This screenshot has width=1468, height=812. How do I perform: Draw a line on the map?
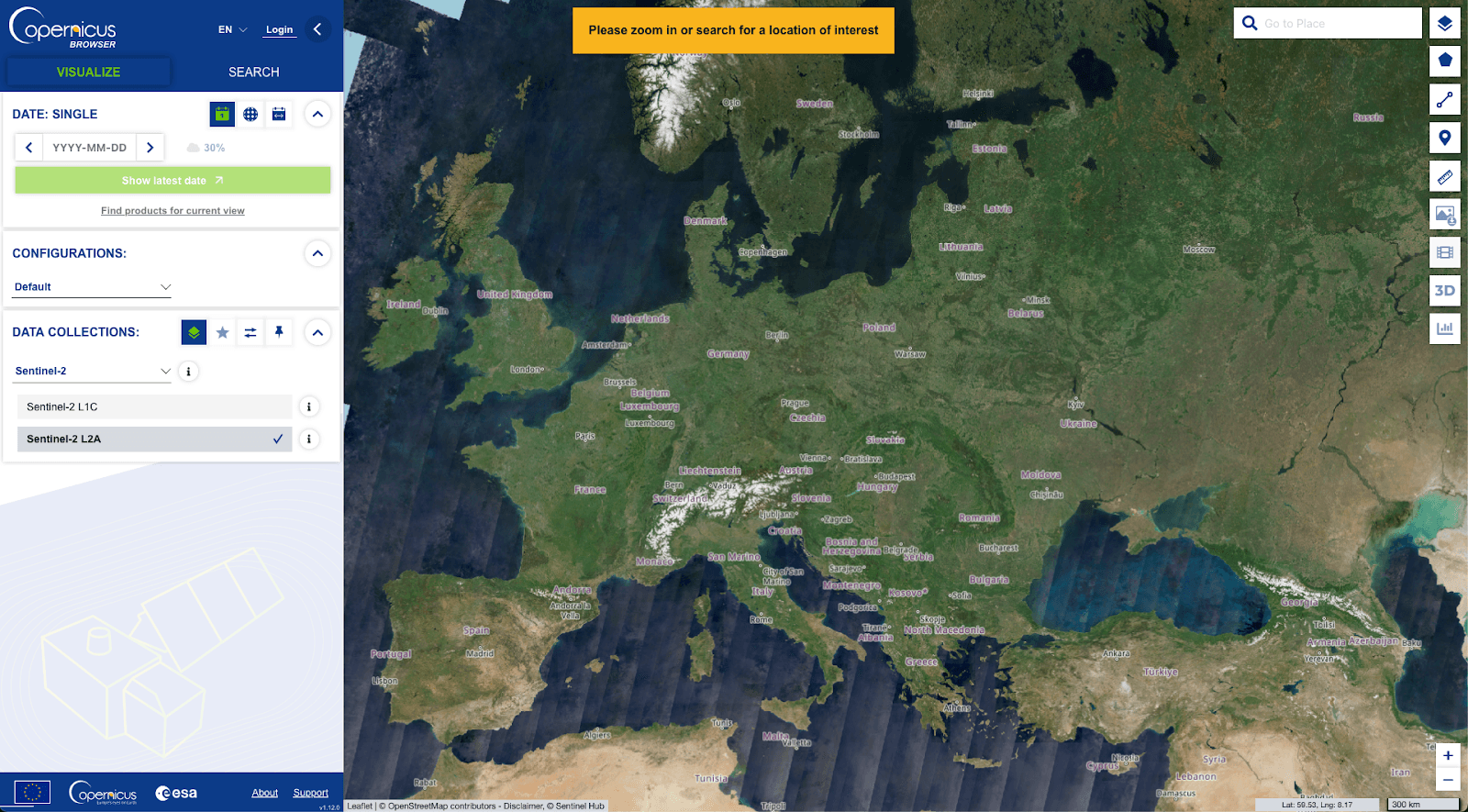tap(1445, 99)
